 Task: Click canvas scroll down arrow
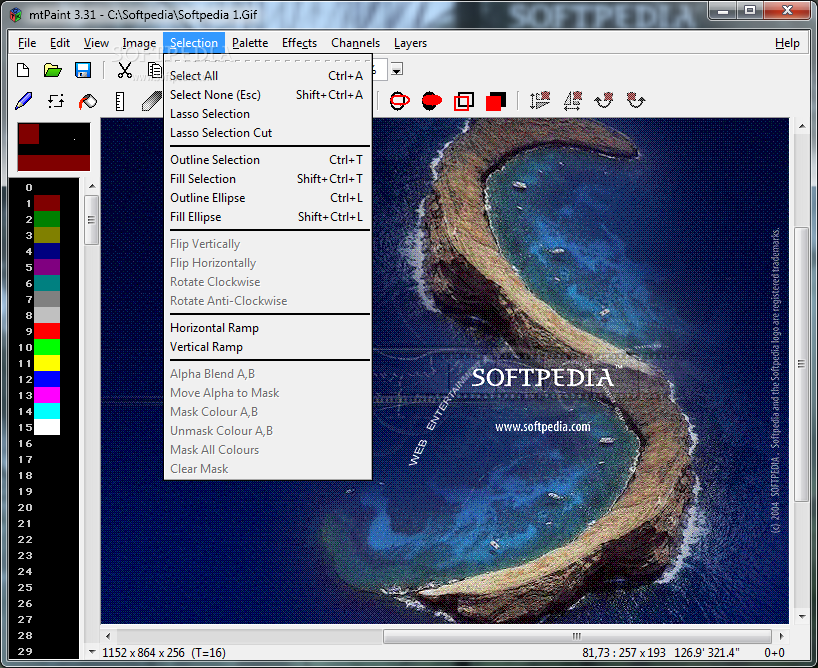801,617
